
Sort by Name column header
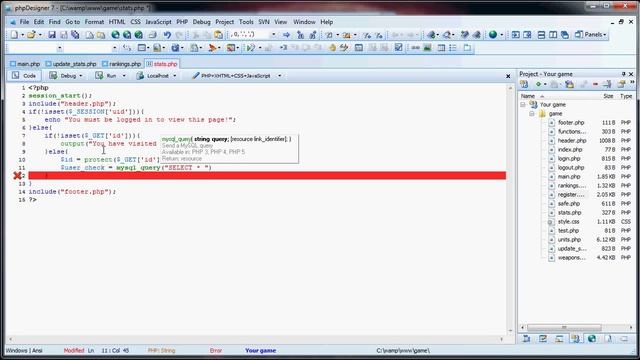pyautogui.click(x=528, y=96)
